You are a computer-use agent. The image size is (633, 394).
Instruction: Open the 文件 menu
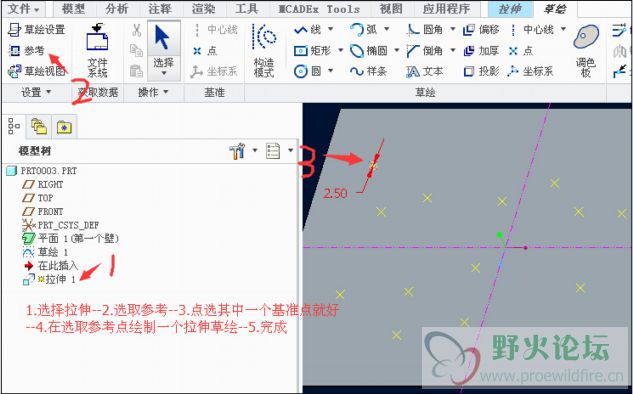tap(23, 8)
